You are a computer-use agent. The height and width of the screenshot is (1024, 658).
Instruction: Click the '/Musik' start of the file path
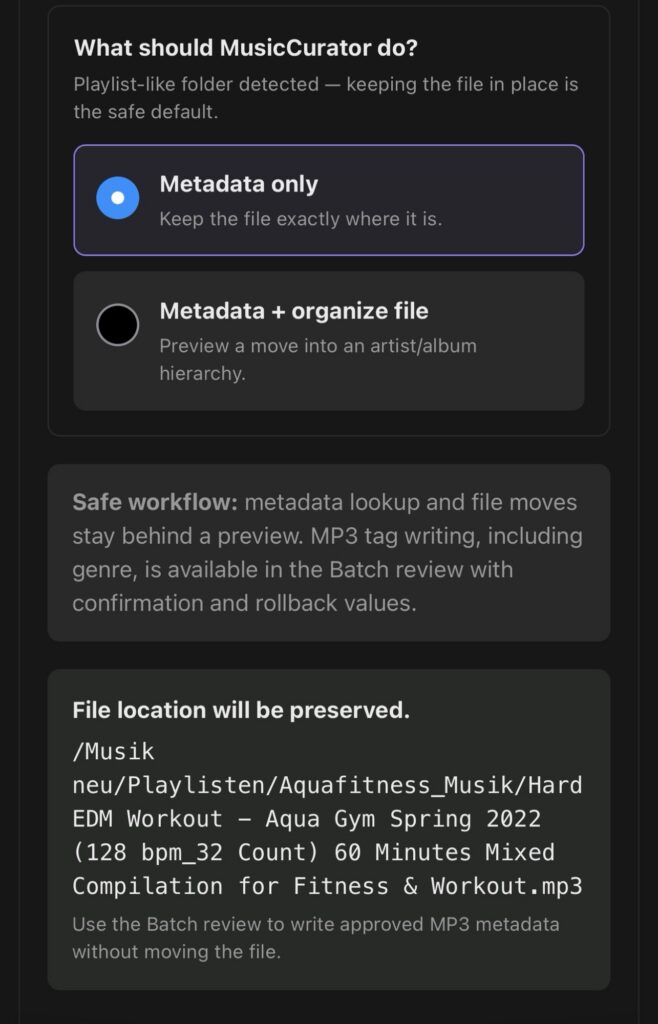[114, 751]
